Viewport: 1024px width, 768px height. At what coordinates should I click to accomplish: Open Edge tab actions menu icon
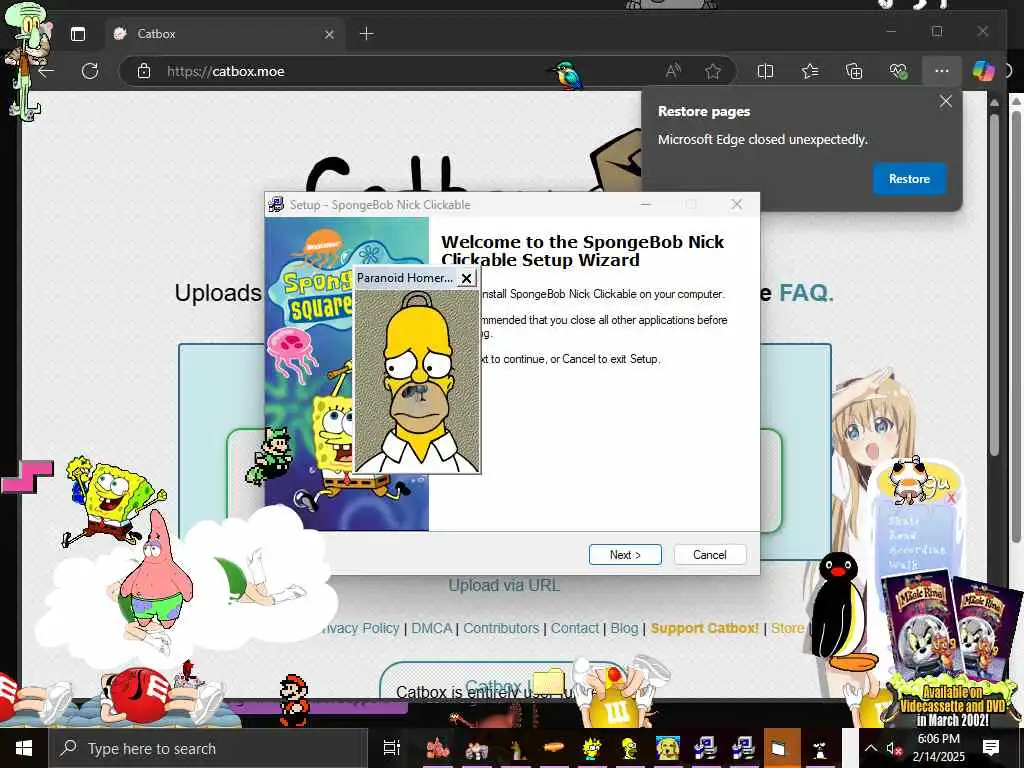(78, 34)
